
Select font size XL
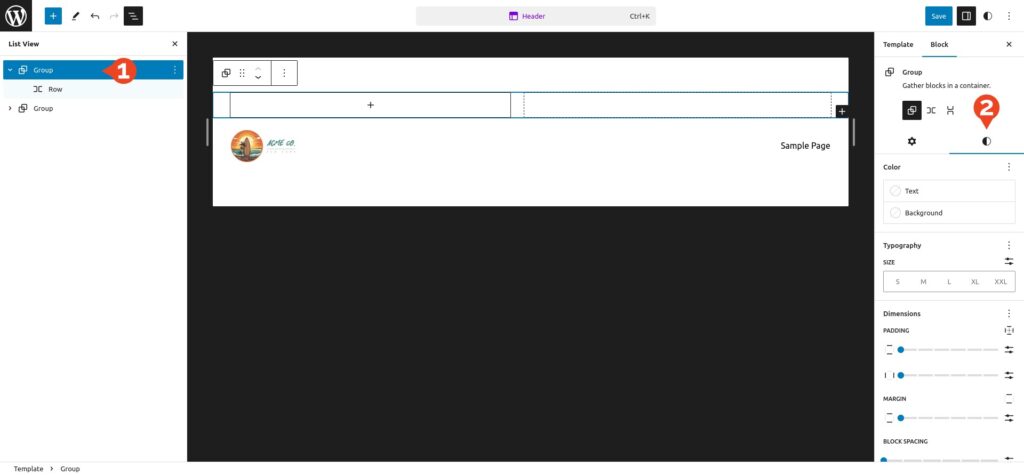coord(974,282)
